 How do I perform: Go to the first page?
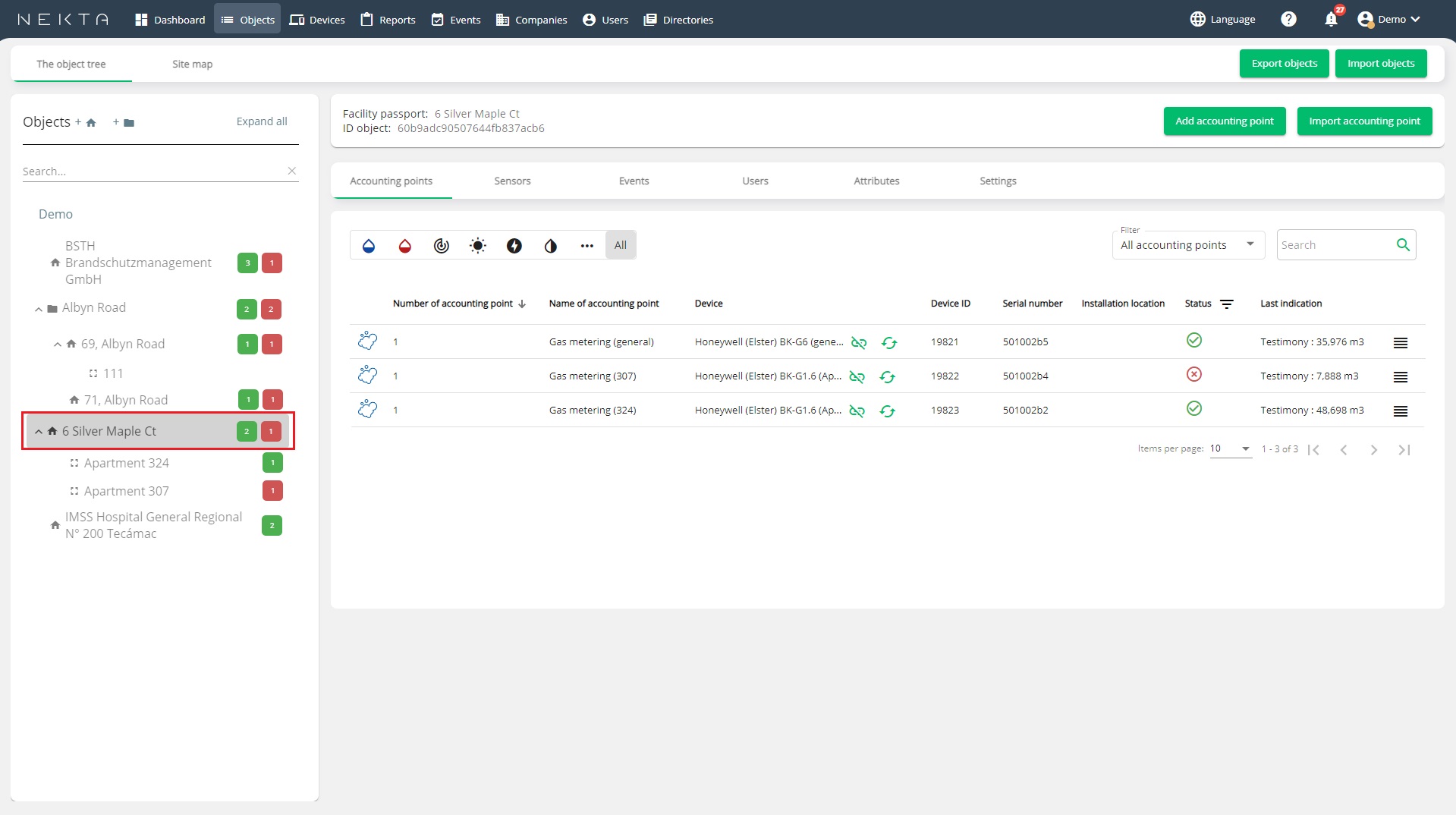coord(1314,450)
